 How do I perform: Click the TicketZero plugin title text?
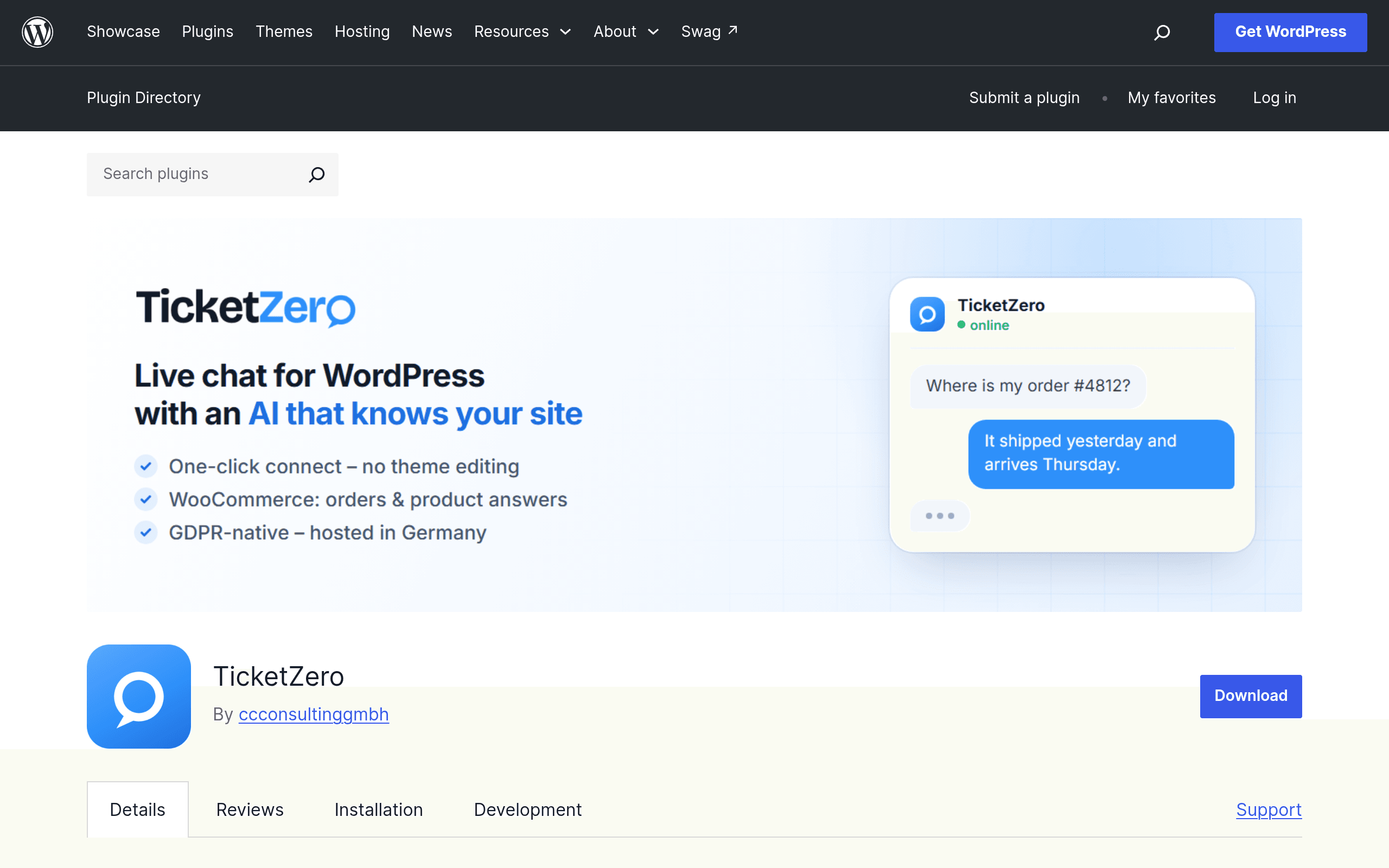(278, 676)
